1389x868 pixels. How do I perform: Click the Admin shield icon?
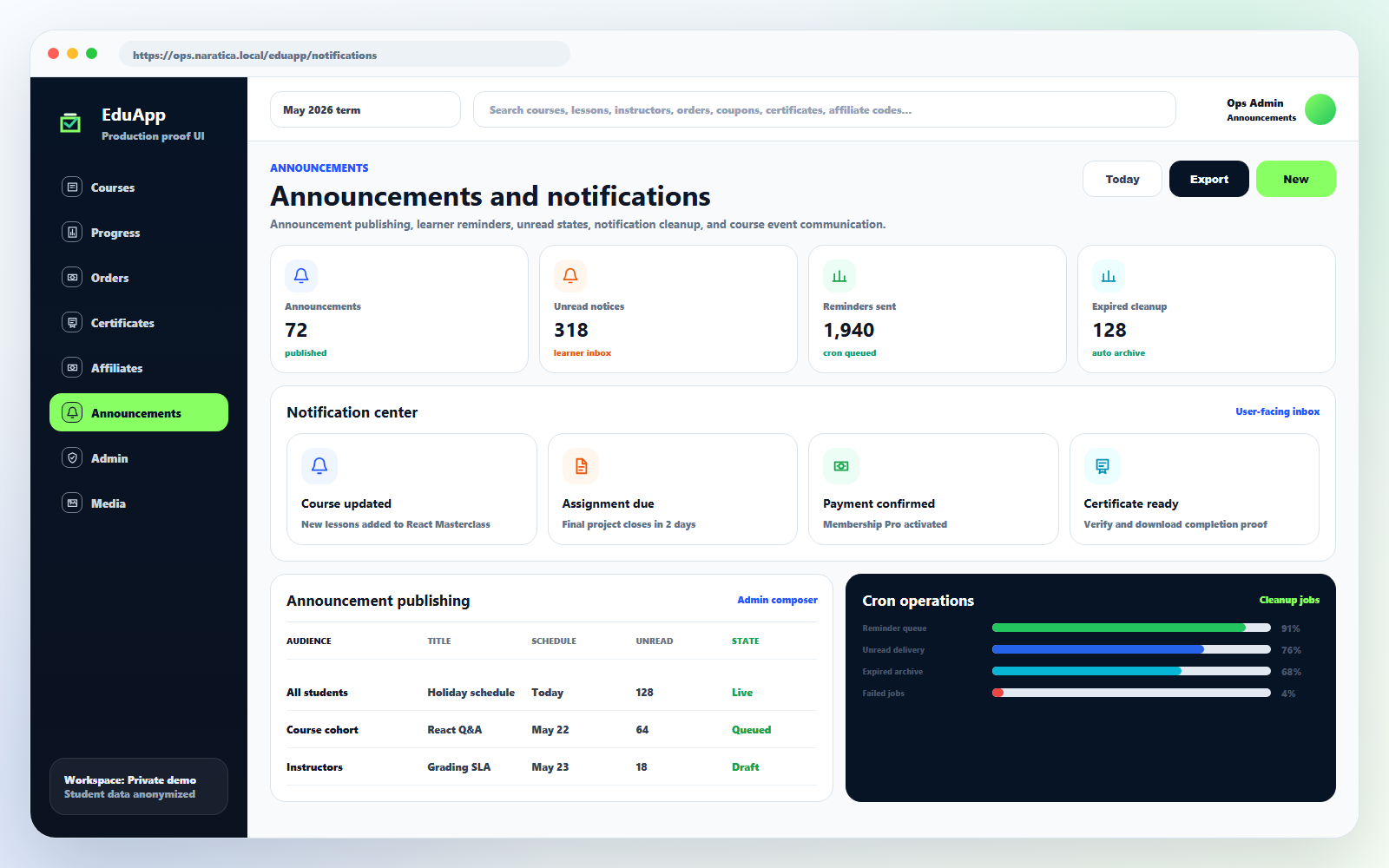click(x=72, y=457)
